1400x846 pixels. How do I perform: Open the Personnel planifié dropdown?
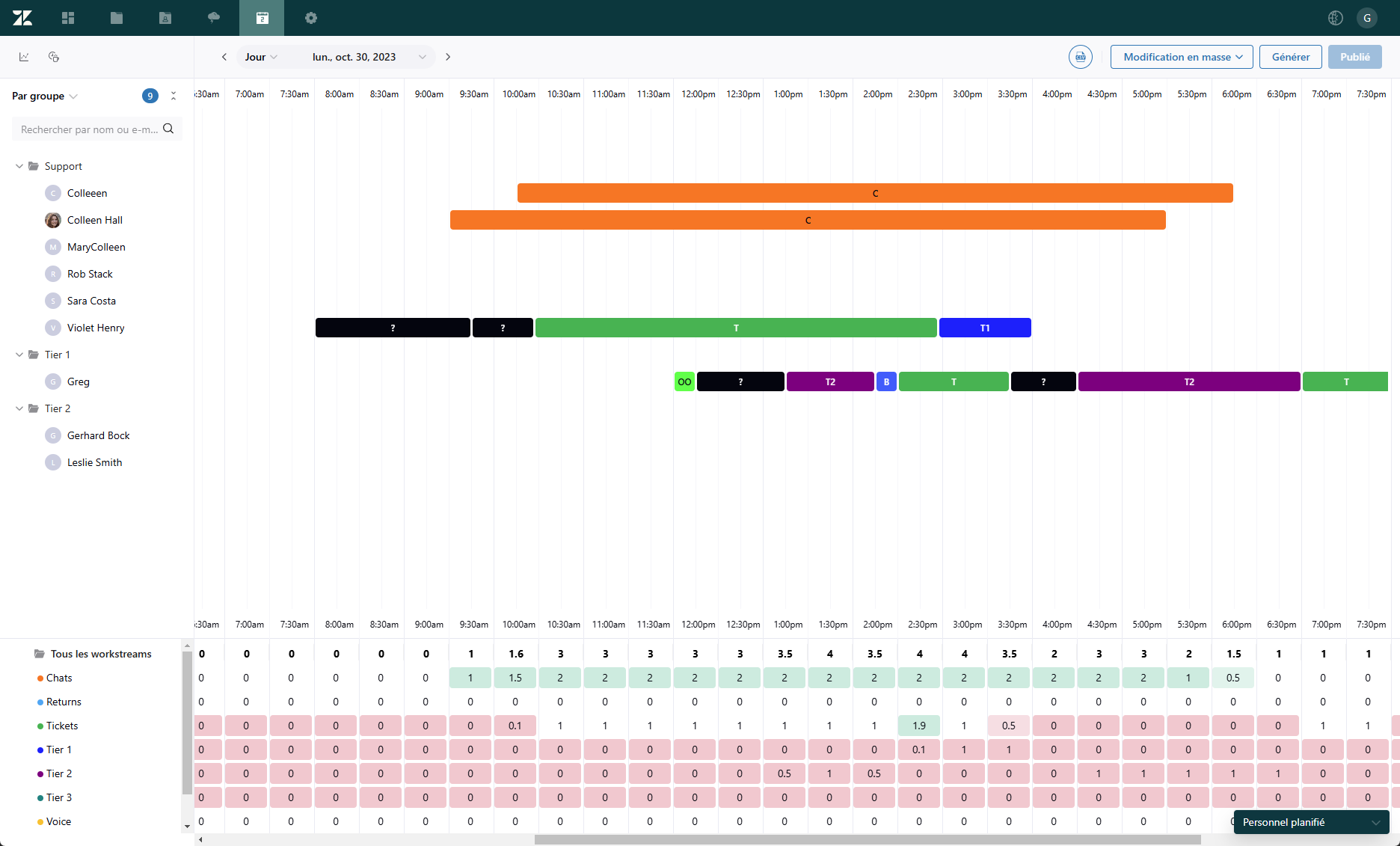[x=1311, y=822]
